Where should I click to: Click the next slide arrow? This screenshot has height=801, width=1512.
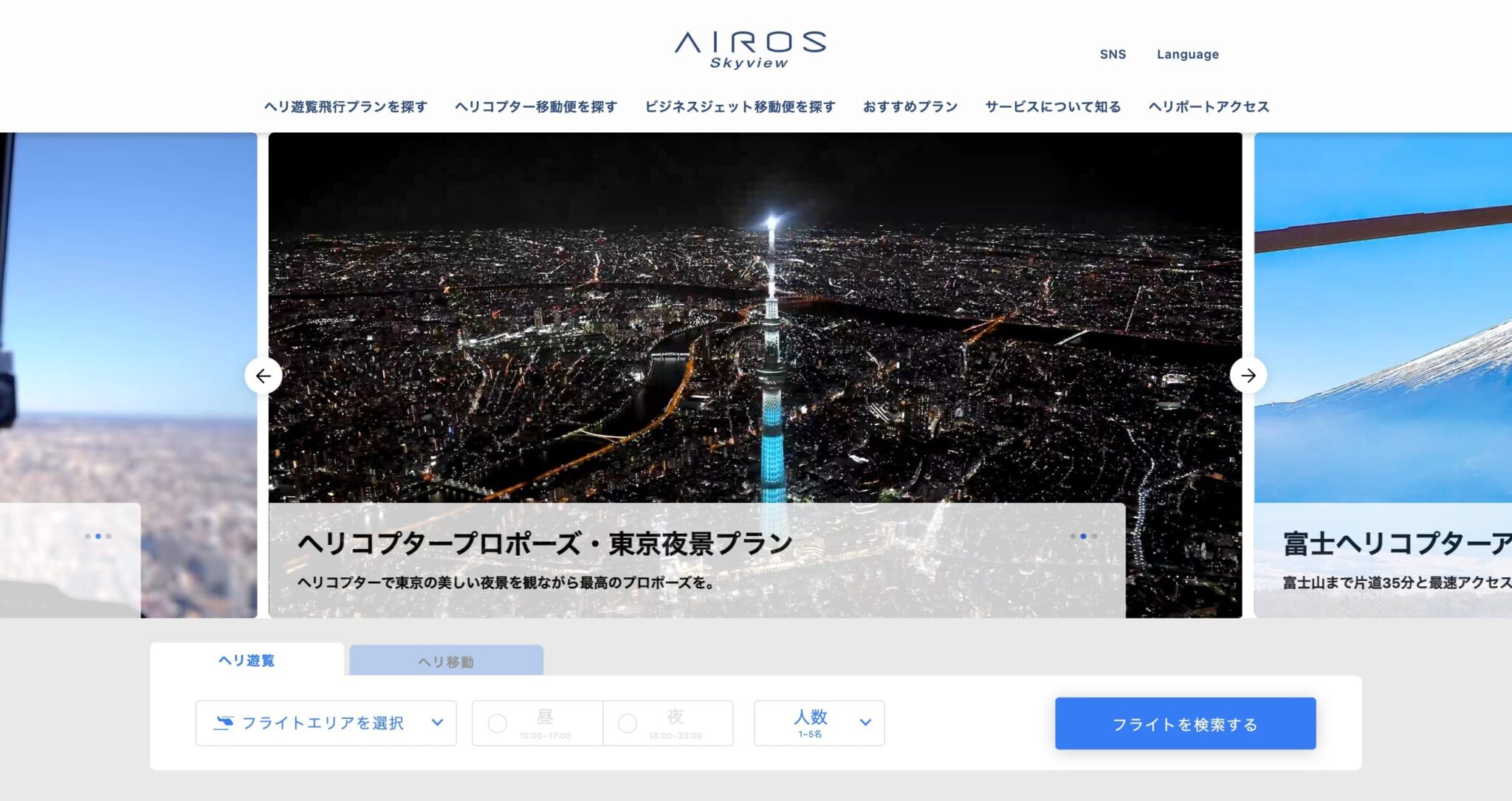pyautogui.click(x=1249, y=377)
